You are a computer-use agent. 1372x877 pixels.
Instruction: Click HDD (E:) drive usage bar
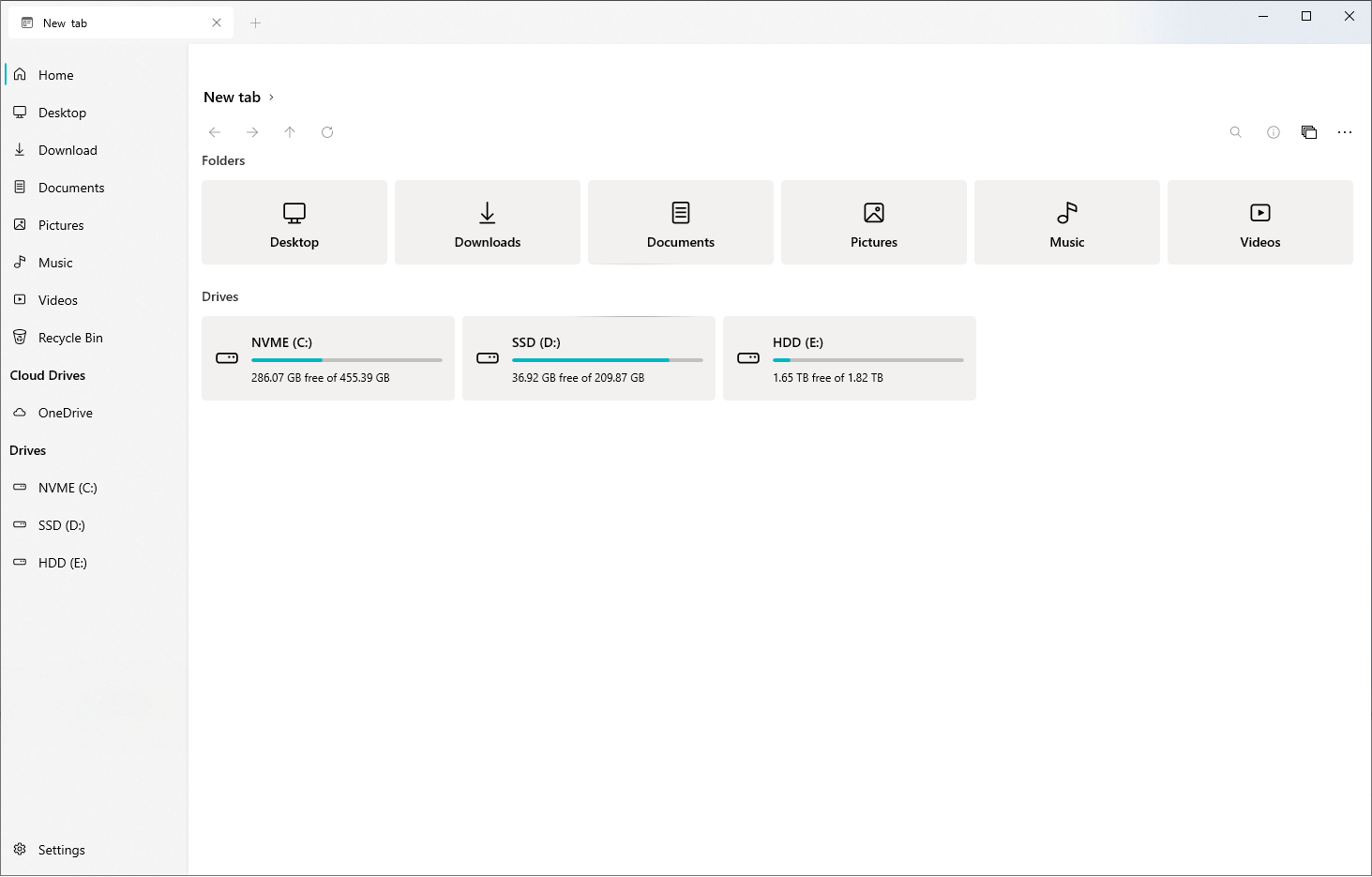pos(868,360)
